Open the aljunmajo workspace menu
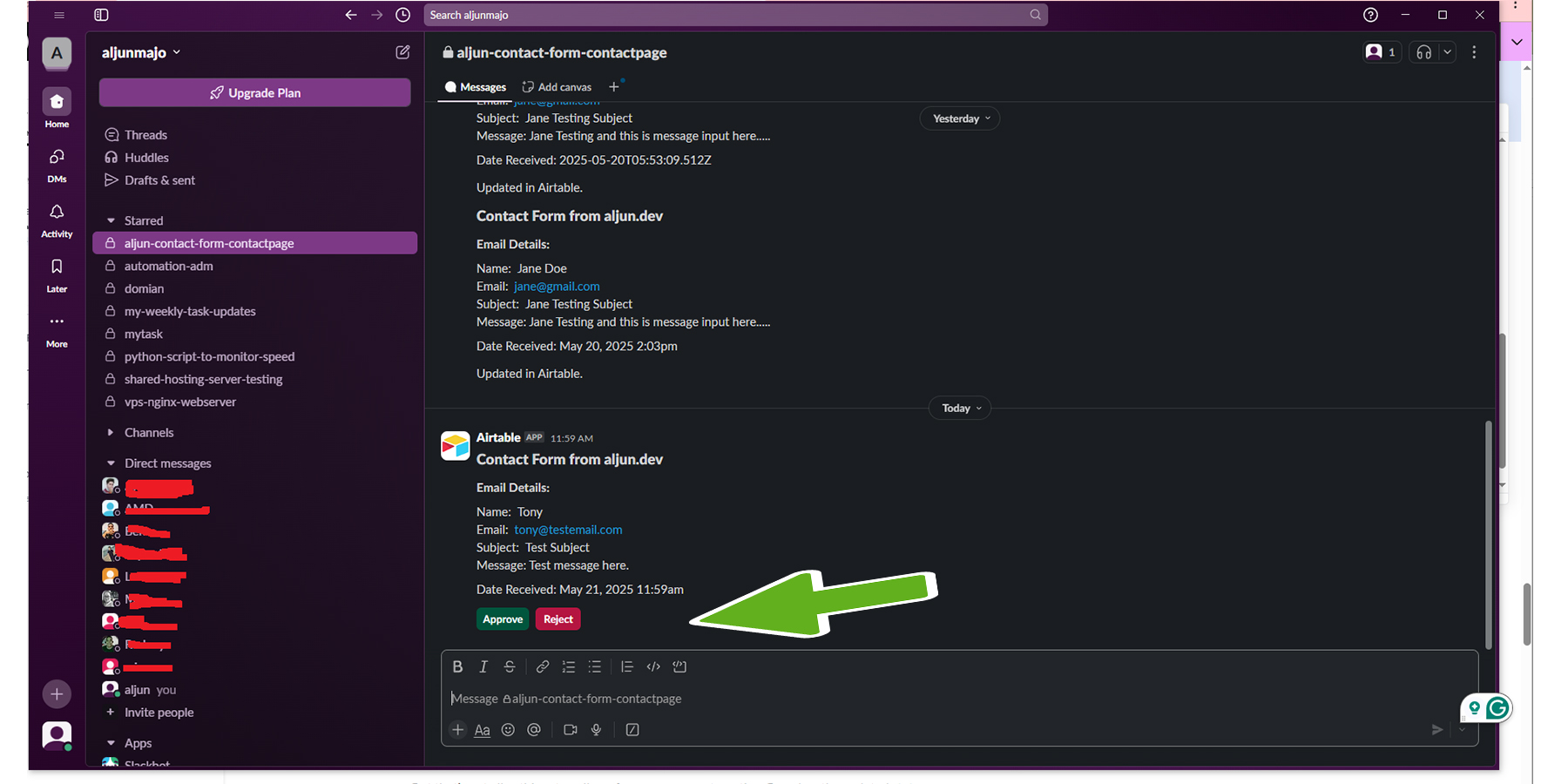The image size is (1568, 784). pos(140,52)
